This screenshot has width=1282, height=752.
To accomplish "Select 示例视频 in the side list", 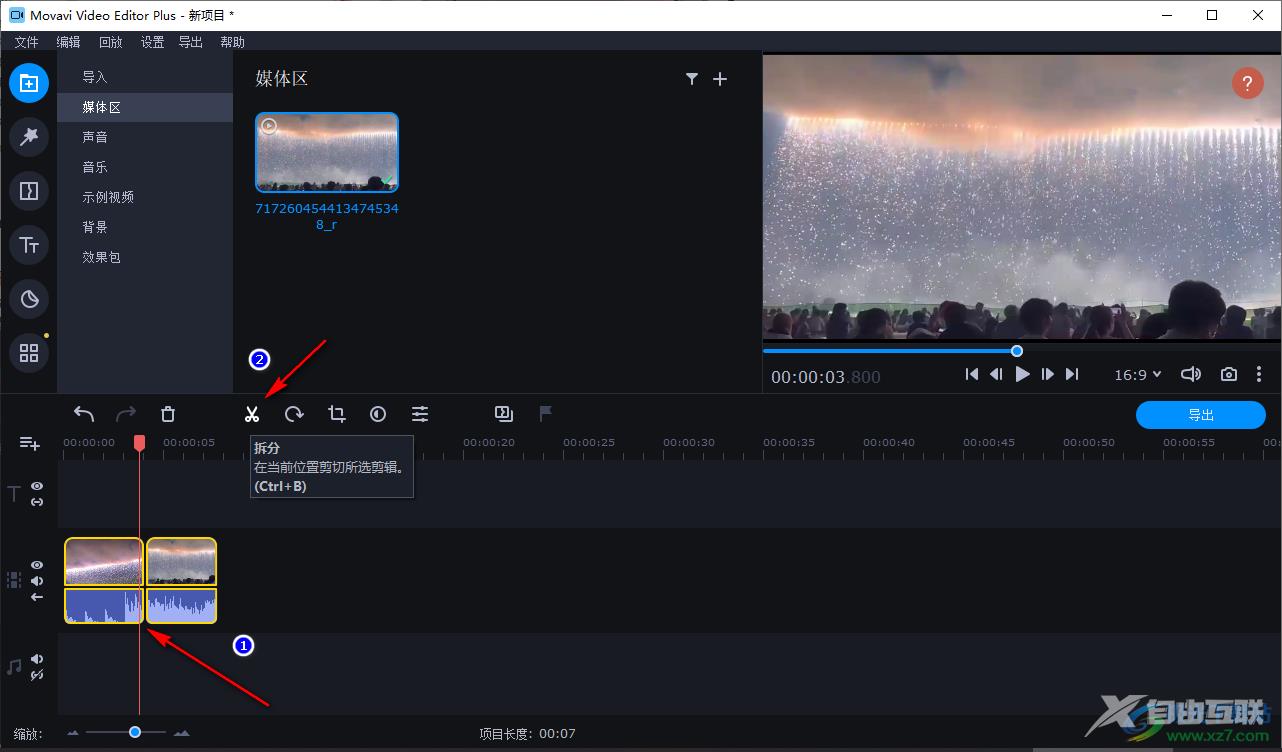I will [x=145, y=197].
